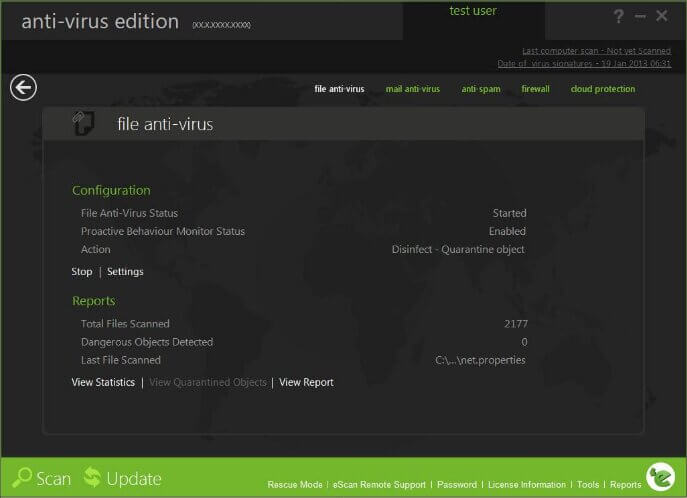Click the file anti-virus document icon
Image resolution: width=687 pixels, height=498 pixels.
(x=84, y=123)
